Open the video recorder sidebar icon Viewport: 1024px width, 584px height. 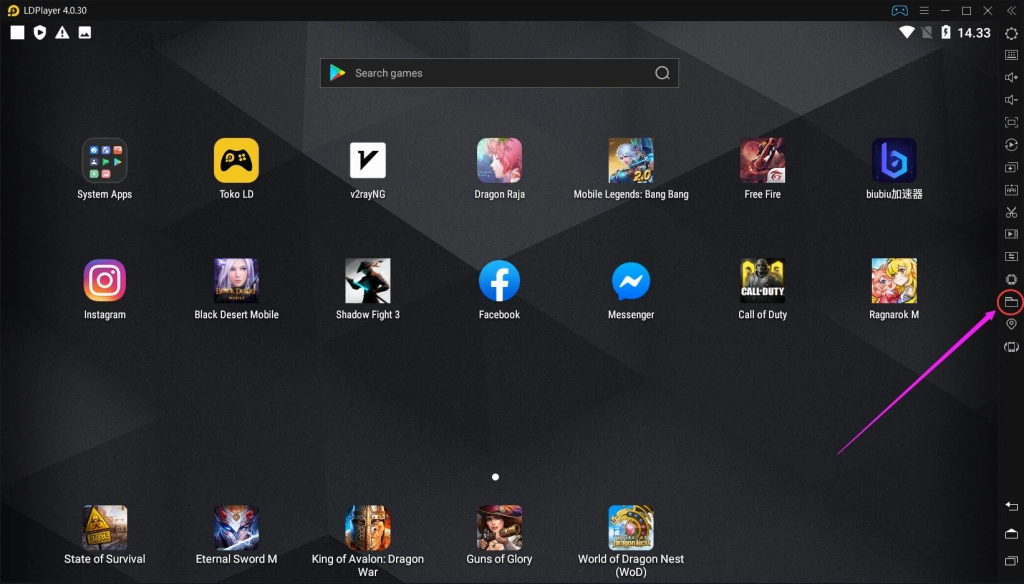(1011, 234)
